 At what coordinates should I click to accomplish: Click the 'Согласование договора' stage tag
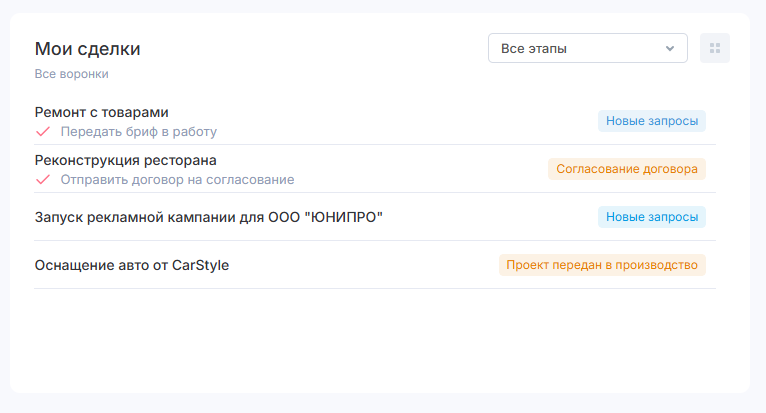pos(627,169)
